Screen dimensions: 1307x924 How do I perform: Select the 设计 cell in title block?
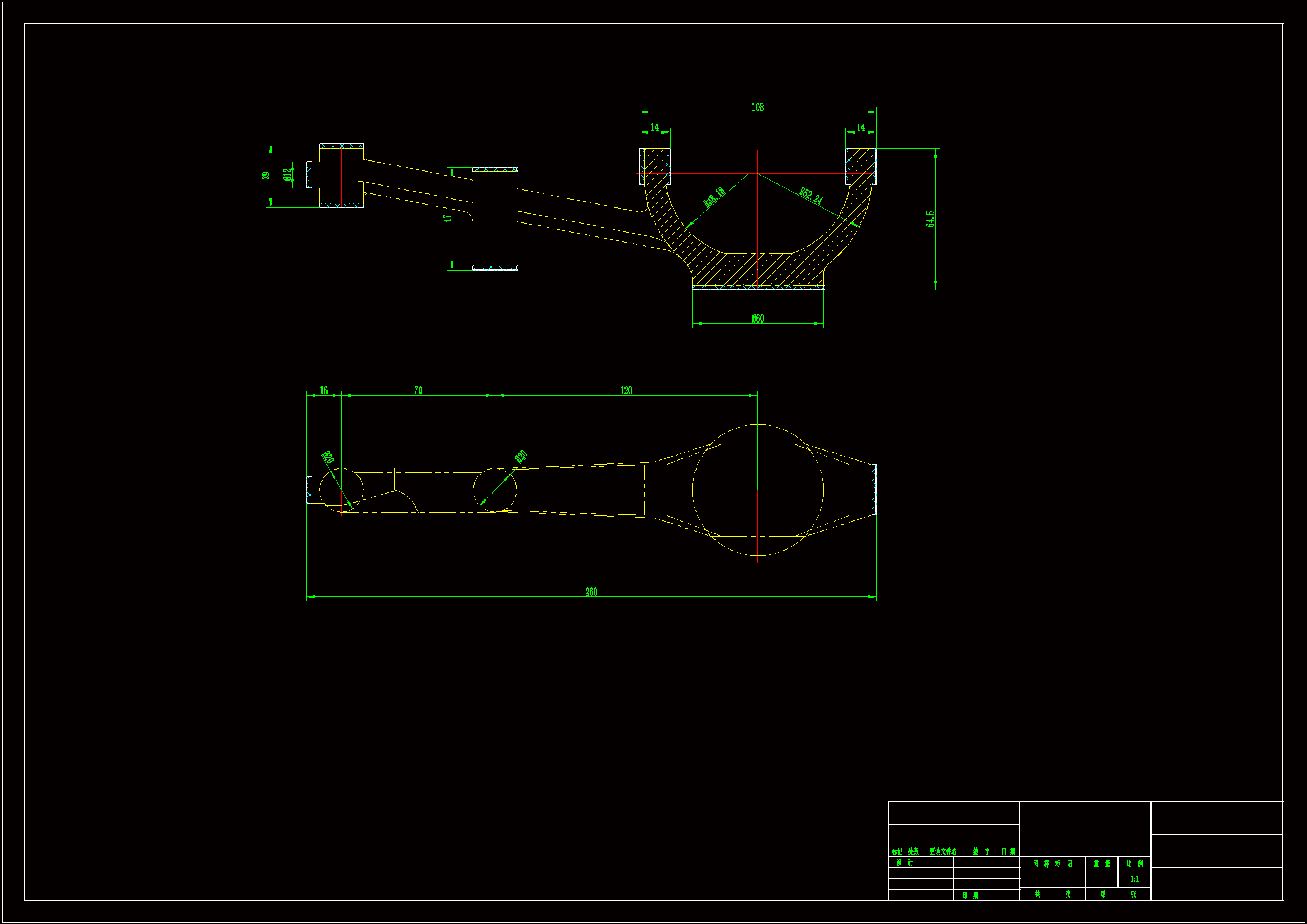904,863
